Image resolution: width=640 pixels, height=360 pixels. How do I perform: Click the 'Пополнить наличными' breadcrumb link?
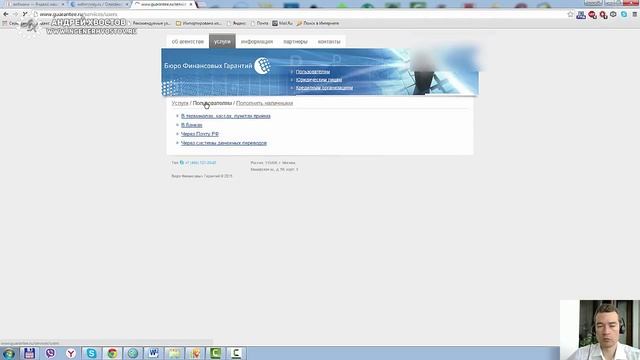(x=264, y=103)
